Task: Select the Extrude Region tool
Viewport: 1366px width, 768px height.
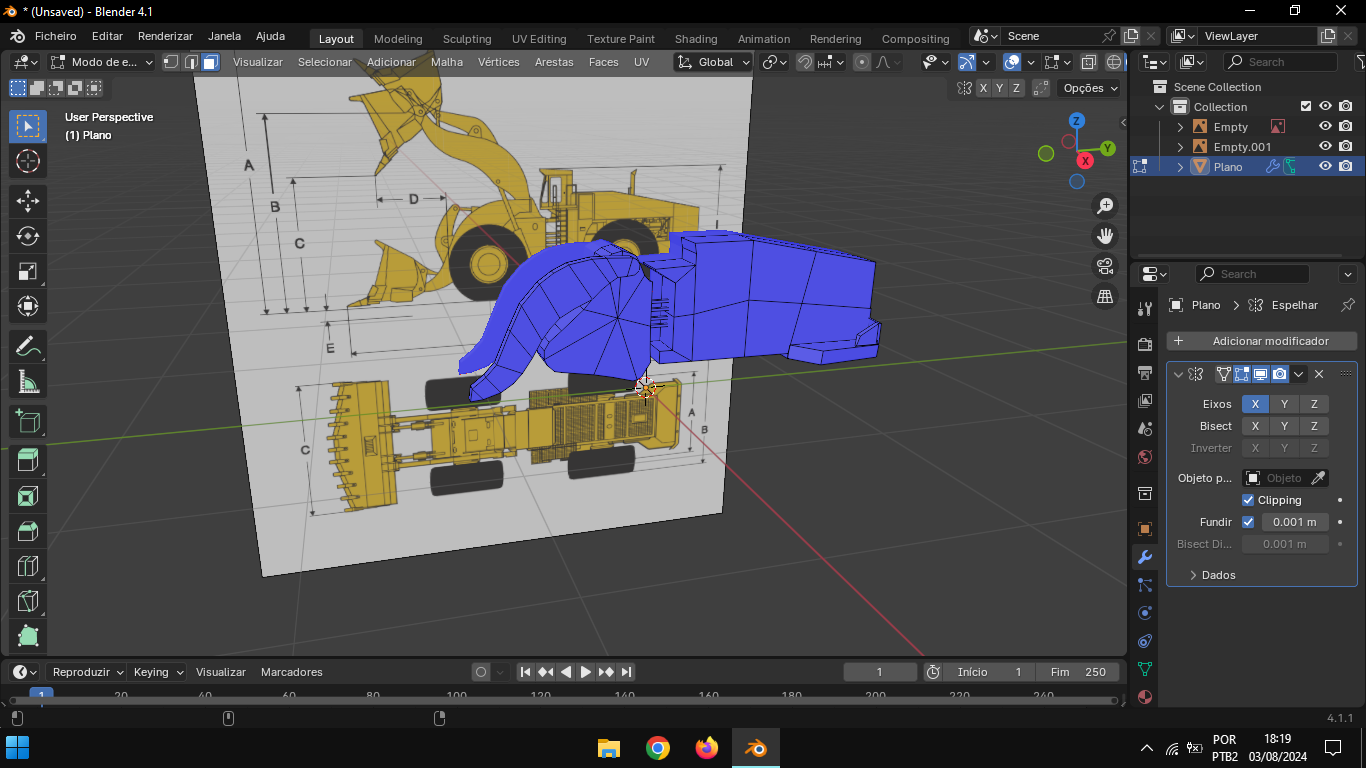Action: point(28,461)
